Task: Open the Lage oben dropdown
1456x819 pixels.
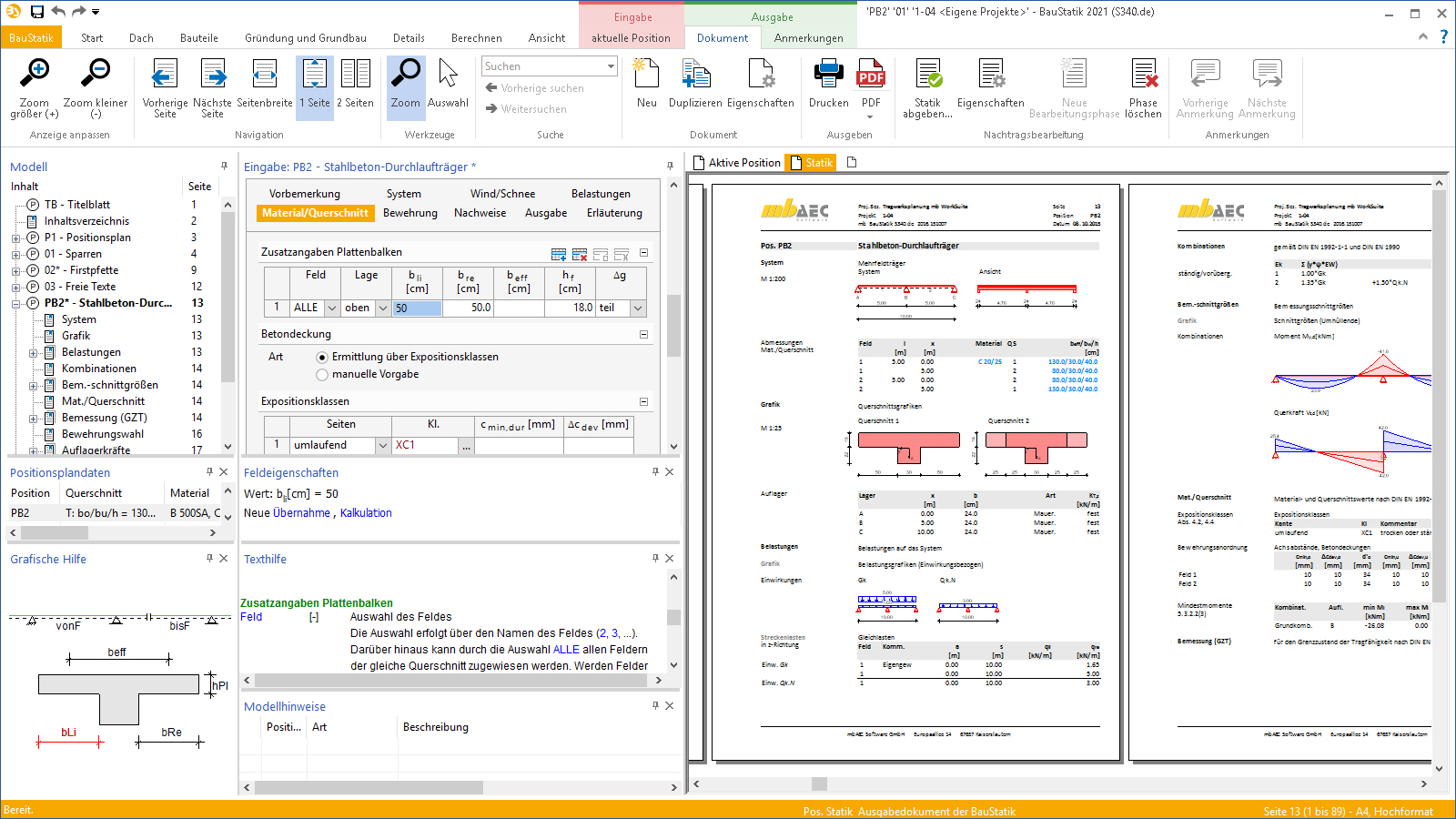Action: [383, 308]
